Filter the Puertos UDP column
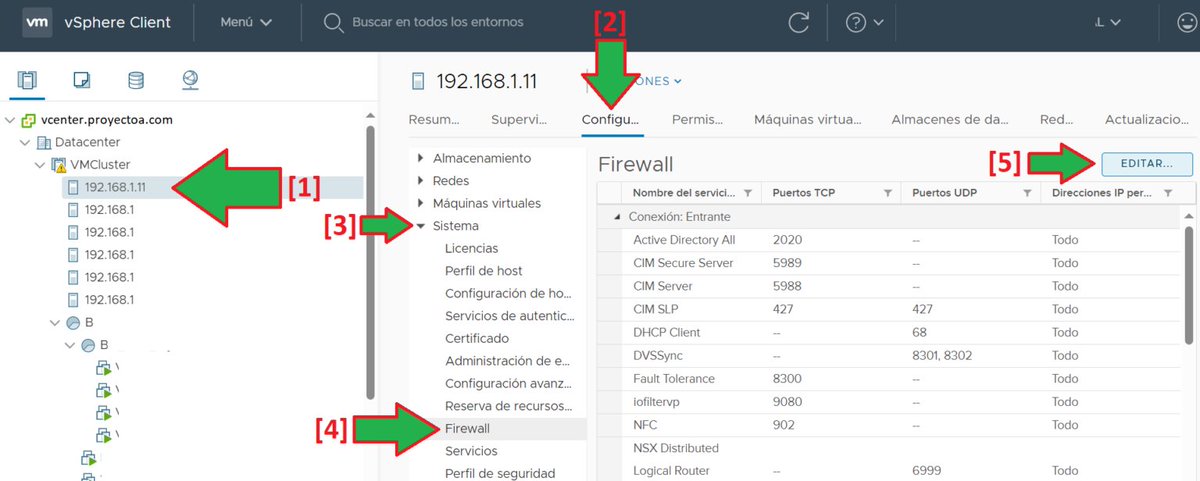 1027,193
